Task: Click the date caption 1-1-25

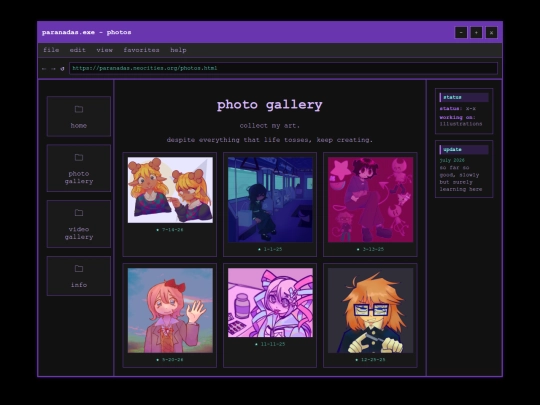Action: (270, 249)
